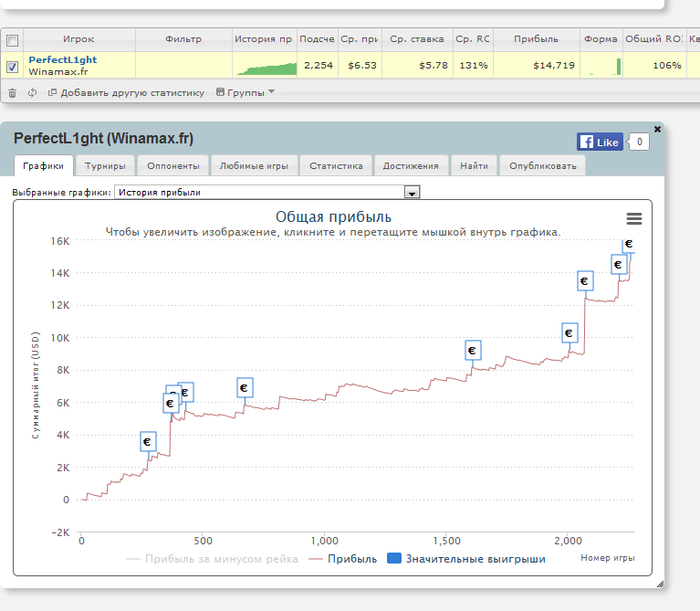Click the euro marker near game 700
This screenshot has width=700, height=611.
[245, 388]
